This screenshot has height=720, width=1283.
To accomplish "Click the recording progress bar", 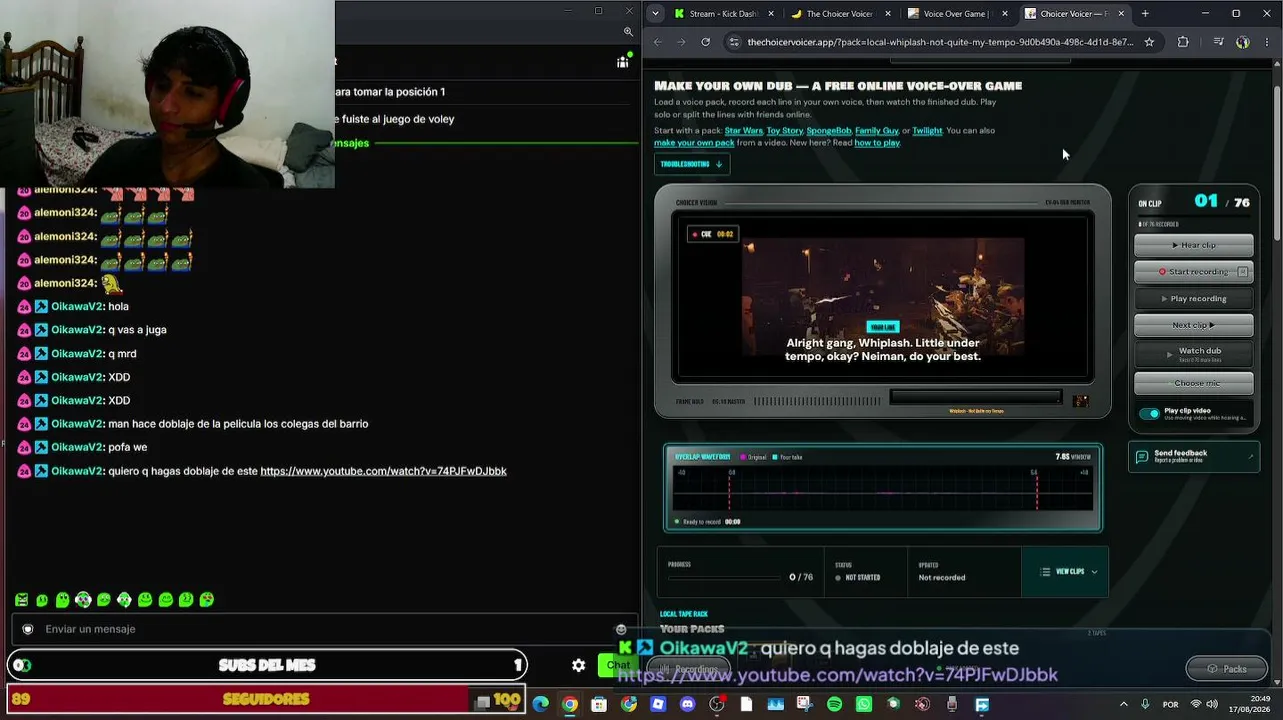I will [725, 578].
